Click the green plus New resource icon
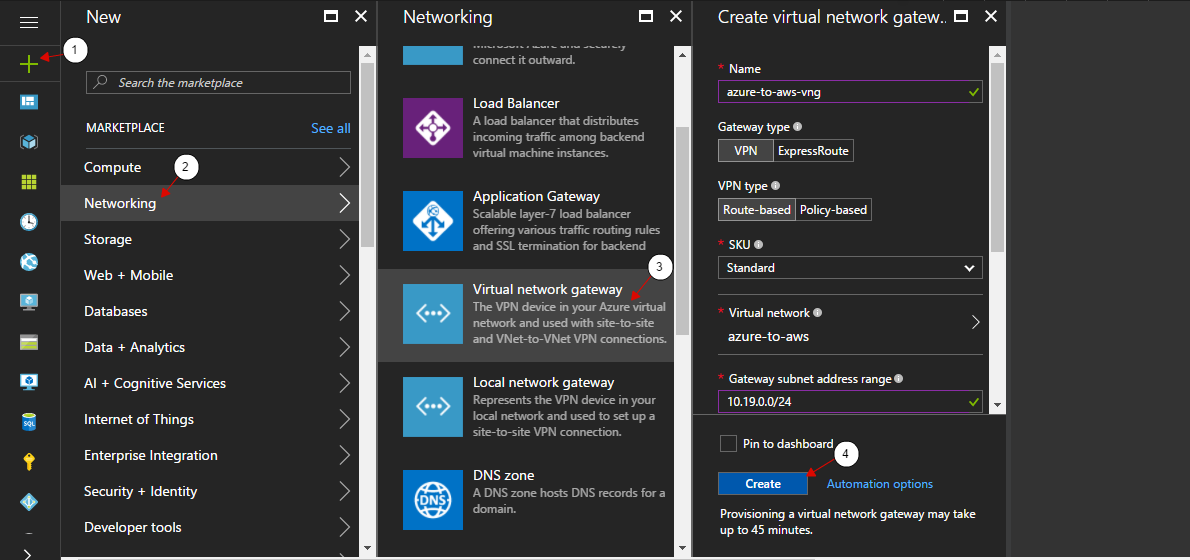The image size is (1190, 560). [29, 64]
